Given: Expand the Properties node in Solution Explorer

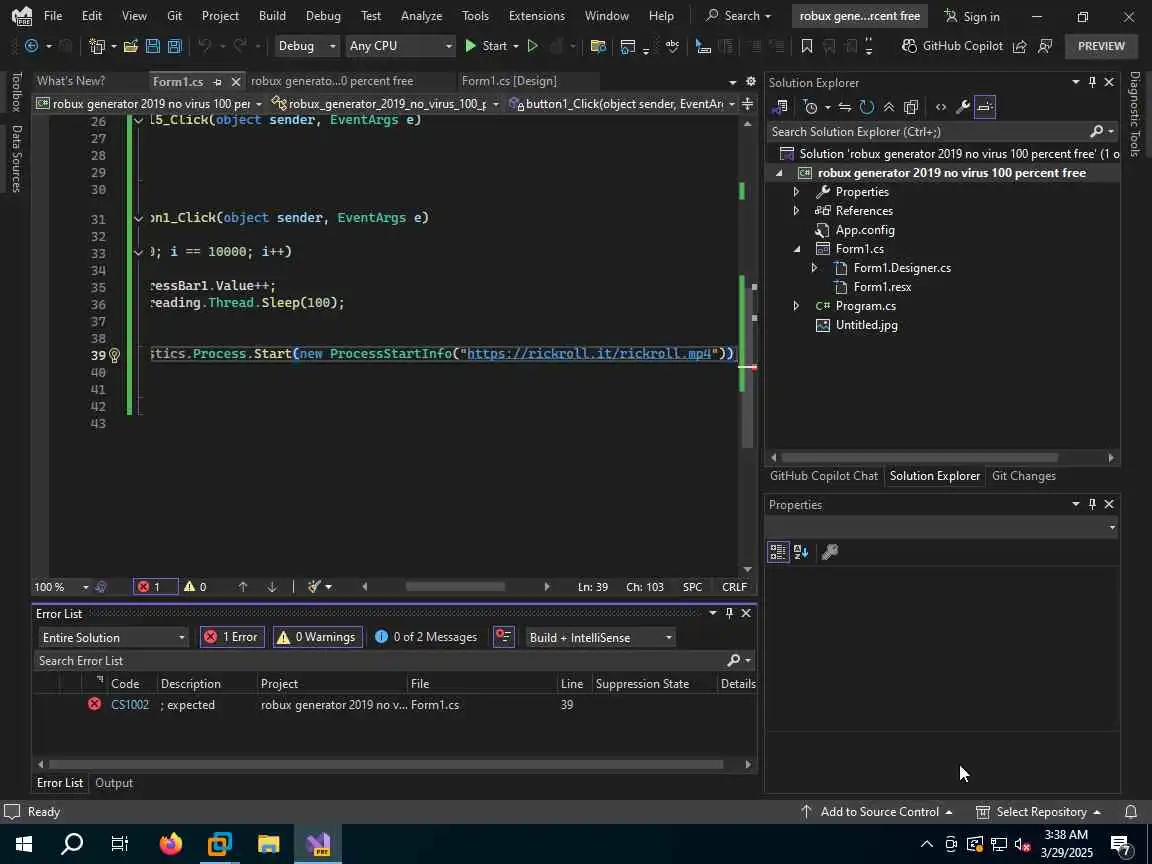Looking at the screenshot, I should click(x=796, y=192).
